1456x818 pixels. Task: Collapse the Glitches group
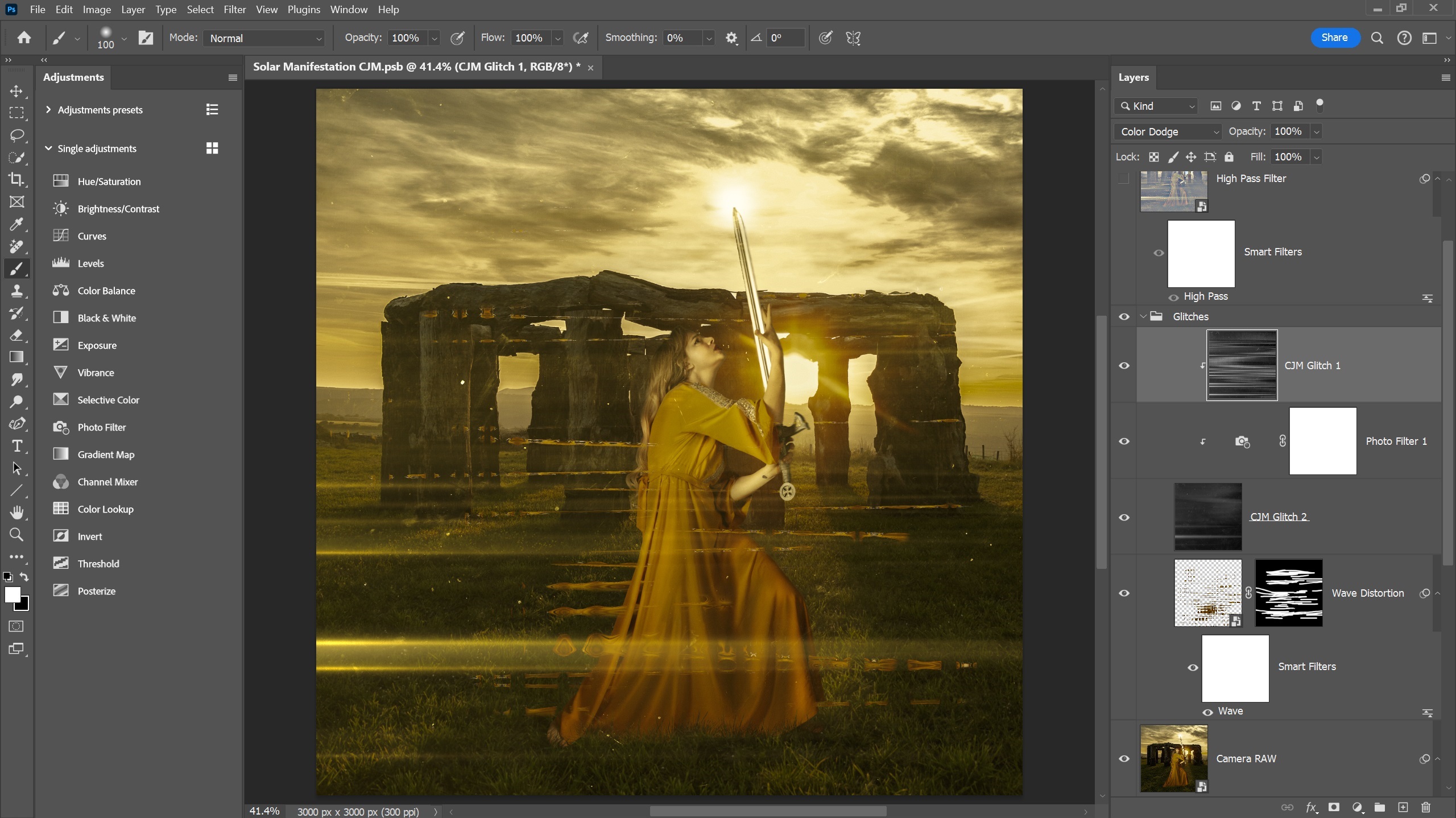tap(1143, 316)
